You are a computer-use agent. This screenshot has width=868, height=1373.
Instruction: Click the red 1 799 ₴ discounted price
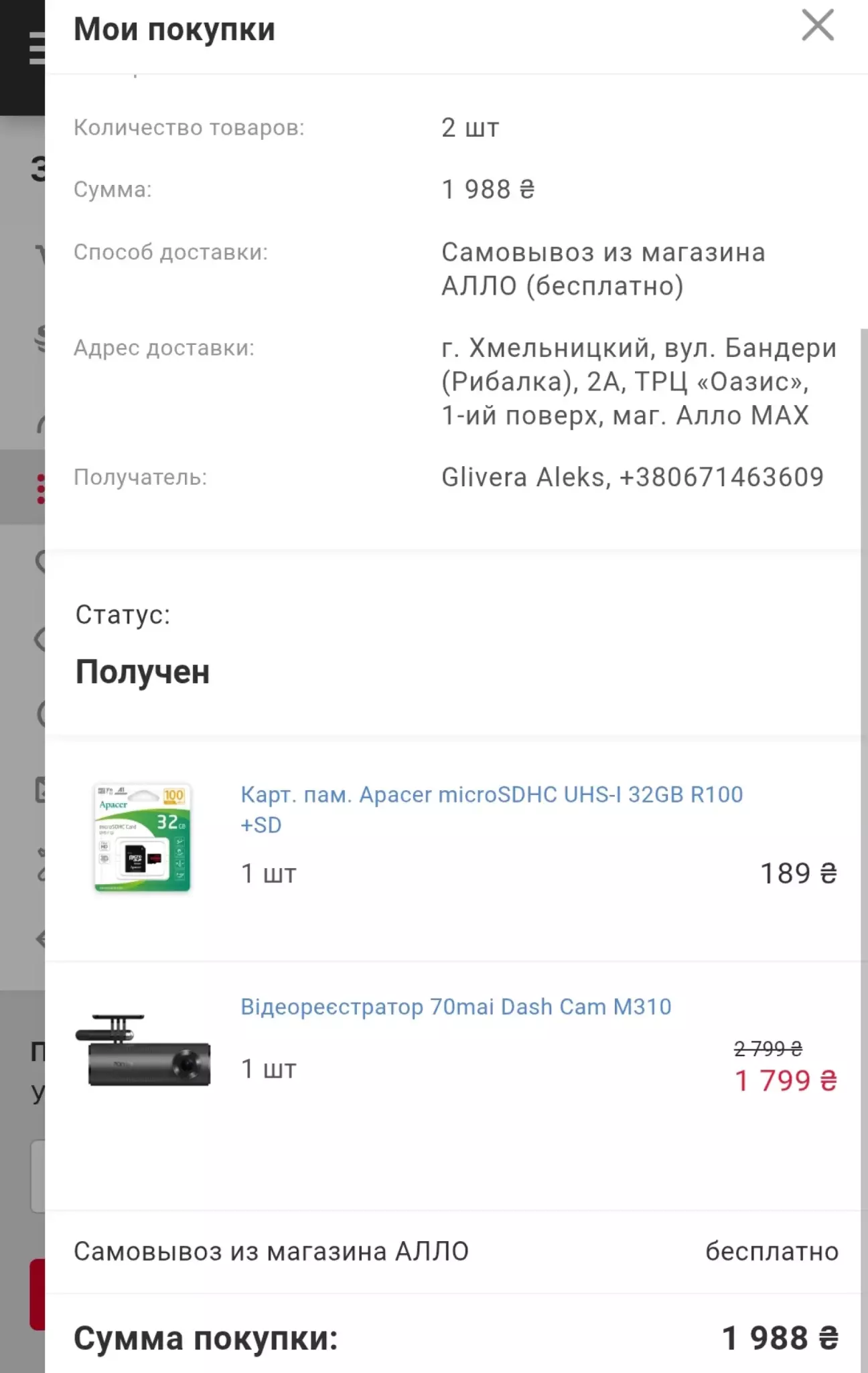pyautogui.click(x=786, y=1080)
